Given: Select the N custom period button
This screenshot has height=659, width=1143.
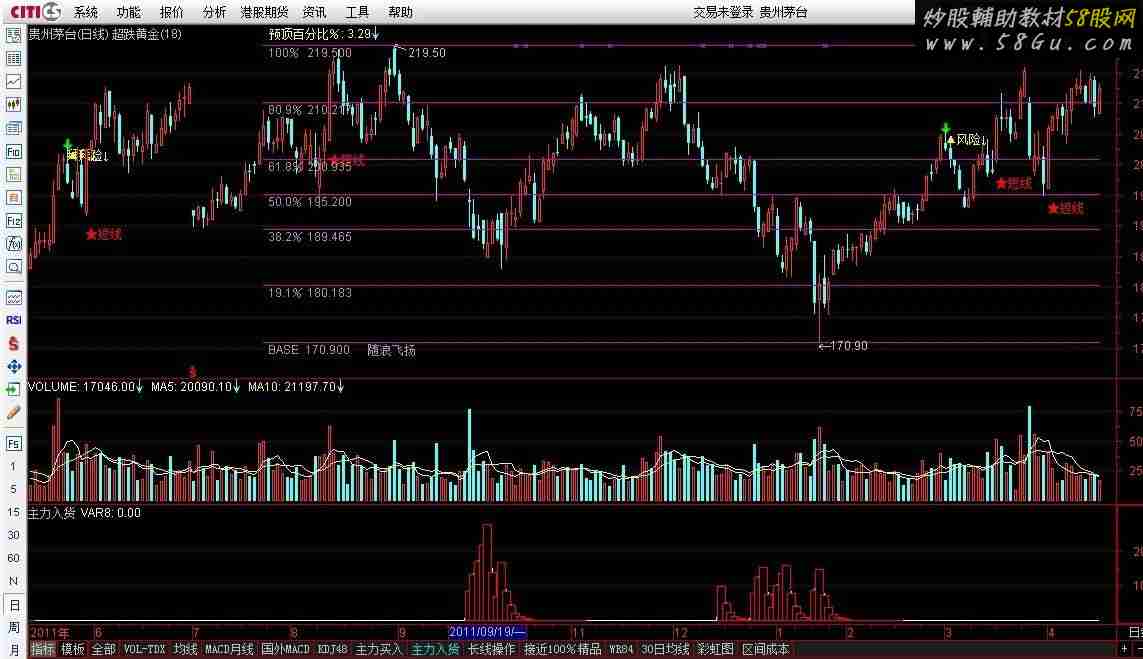Looking at the screenshot, I should [x=14, y=582].
